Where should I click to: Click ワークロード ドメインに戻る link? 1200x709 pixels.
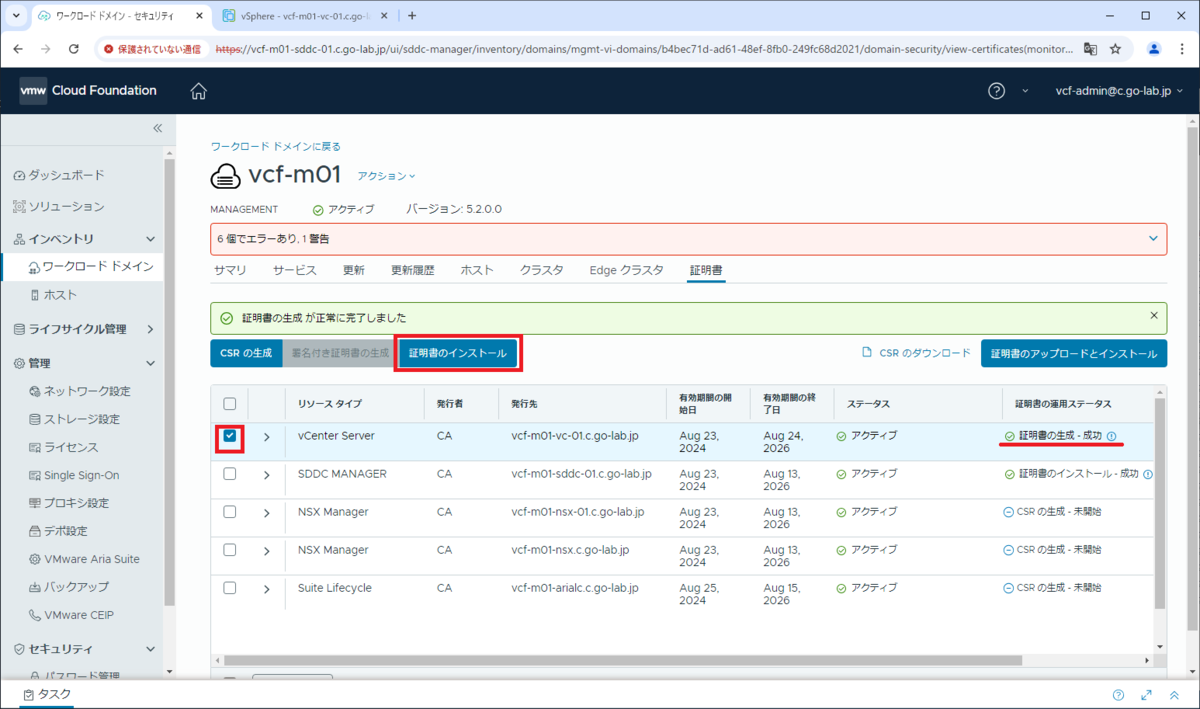[x=275, y=146]
